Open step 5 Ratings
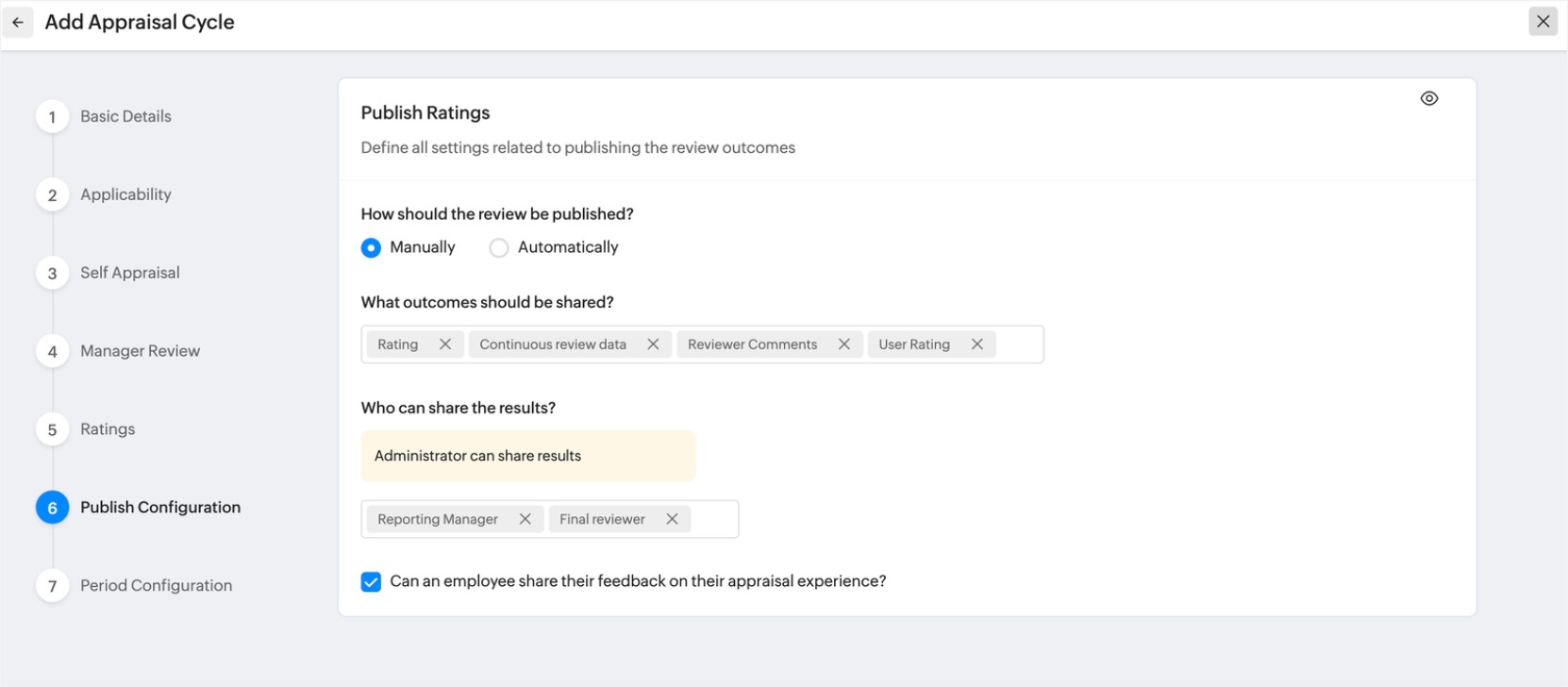The image size is (1568, 687). click(108, 429)
